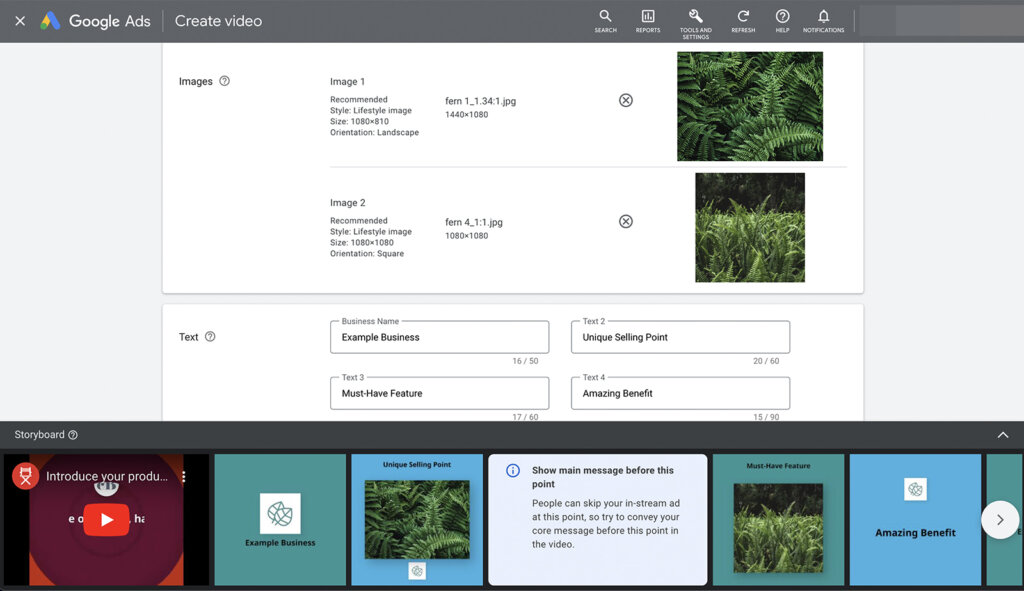Click help icon beside Storyboard label
Image resolution: width=1024 pixels, height=591 pixels.
[x=73, y=435]
